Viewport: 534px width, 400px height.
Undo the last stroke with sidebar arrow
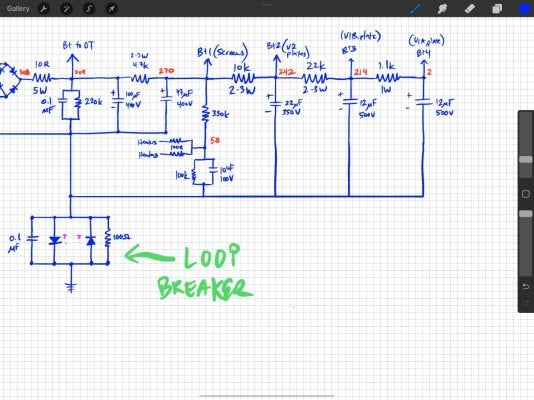coord(525,286)
